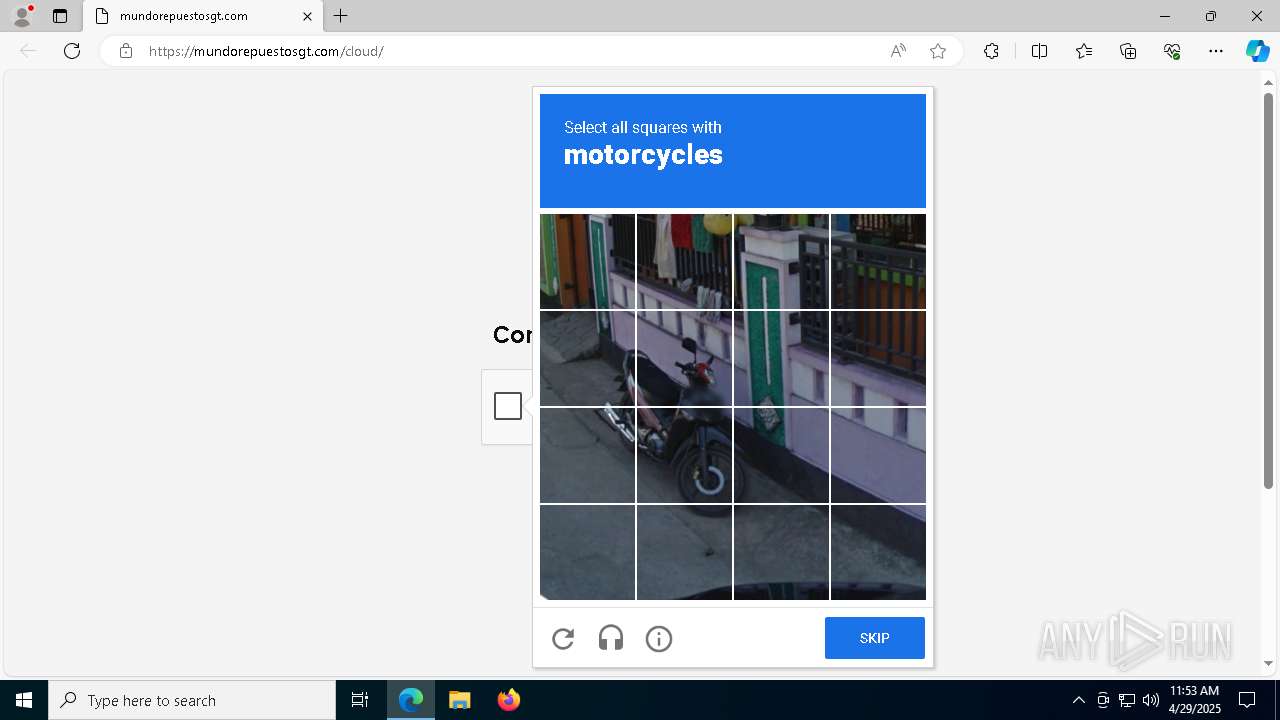Add this page to favorites star
The height and width of the screenshot is (720, 1280).
click(938, 51)
